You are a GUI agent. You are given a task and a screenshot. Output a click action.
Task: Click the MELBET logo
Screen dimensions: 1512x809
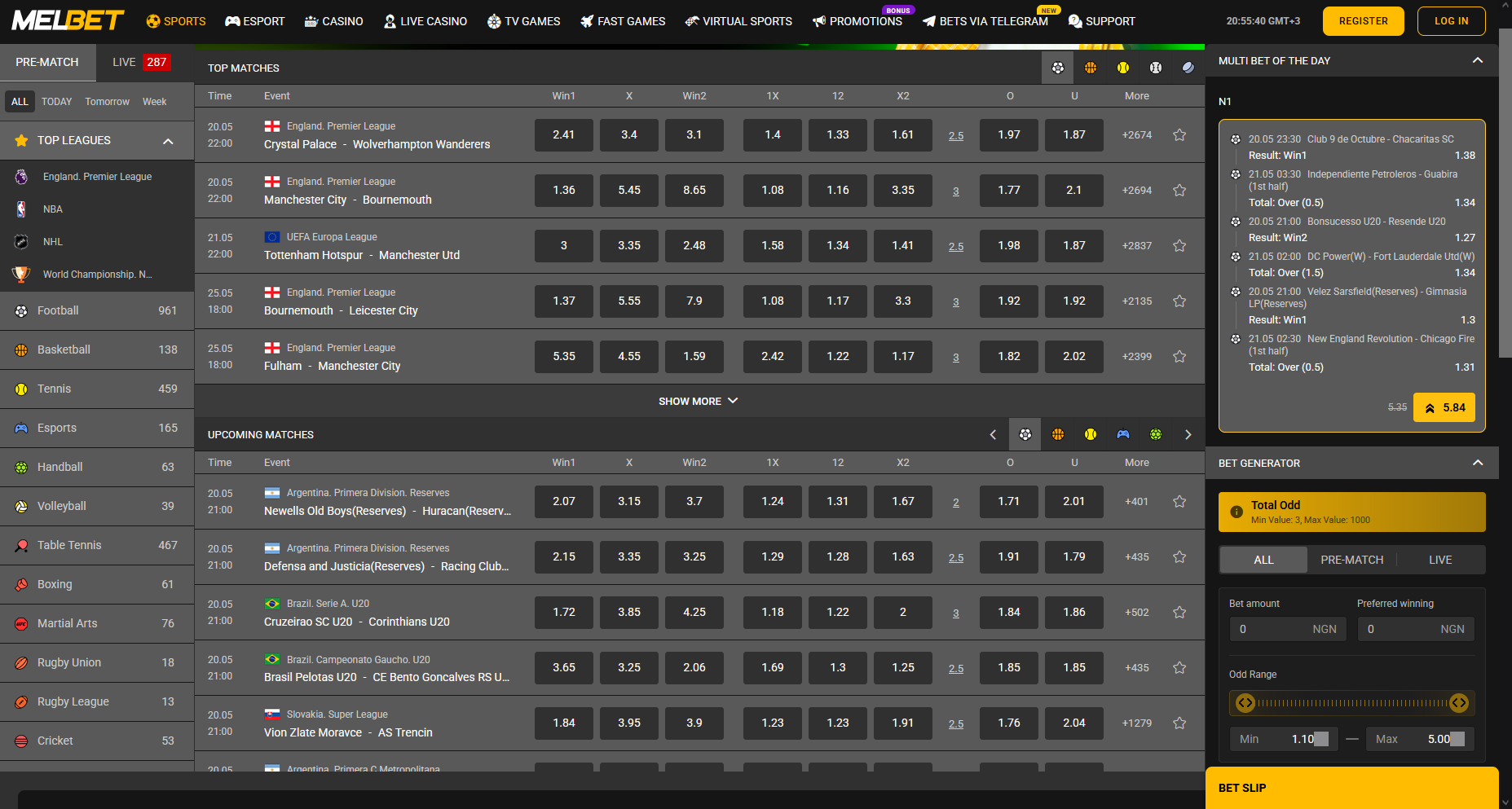(x=68, y=20)
